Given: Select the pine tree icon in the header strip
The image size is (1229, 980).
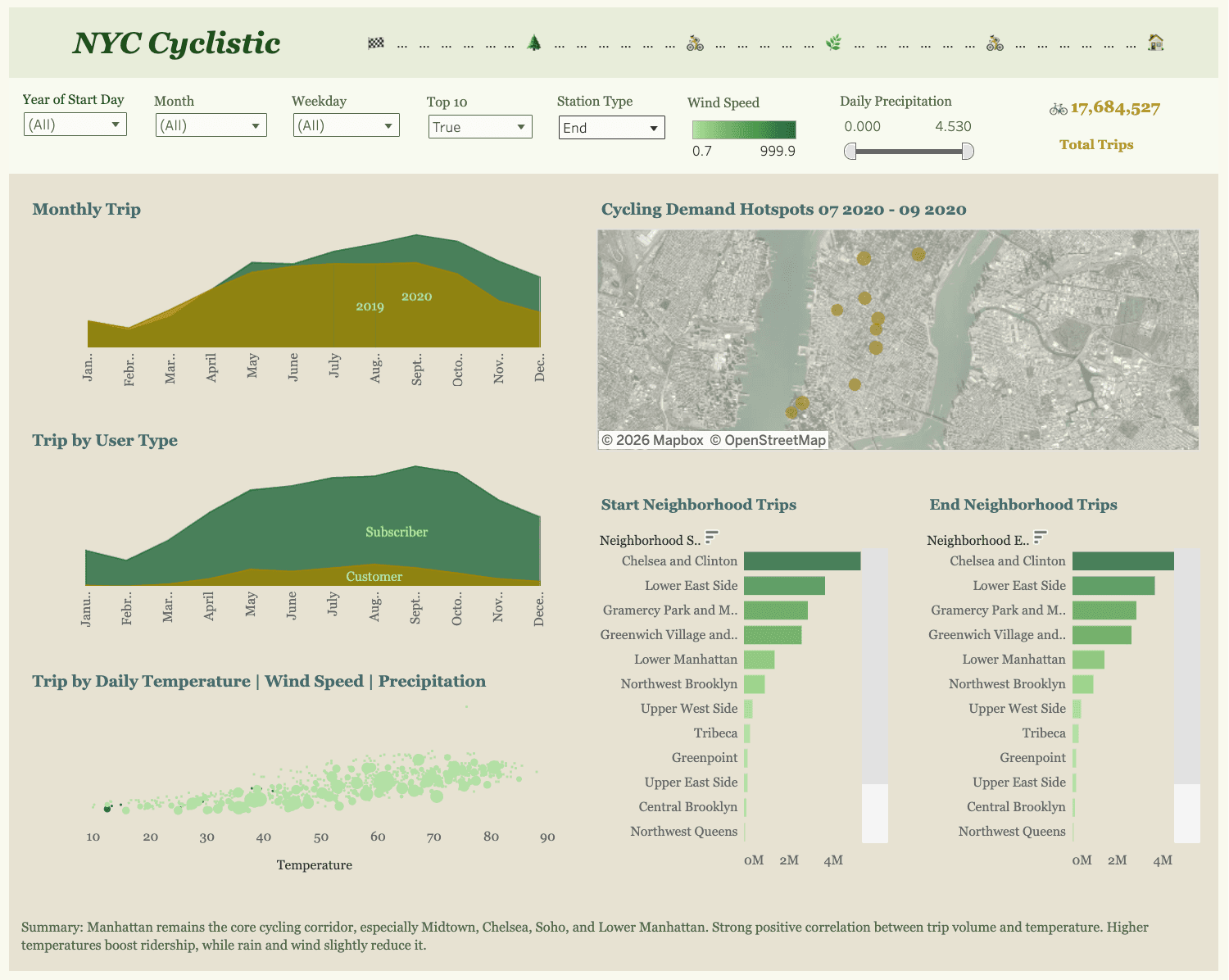Looking at the screenshot, I should coord(533,42).
